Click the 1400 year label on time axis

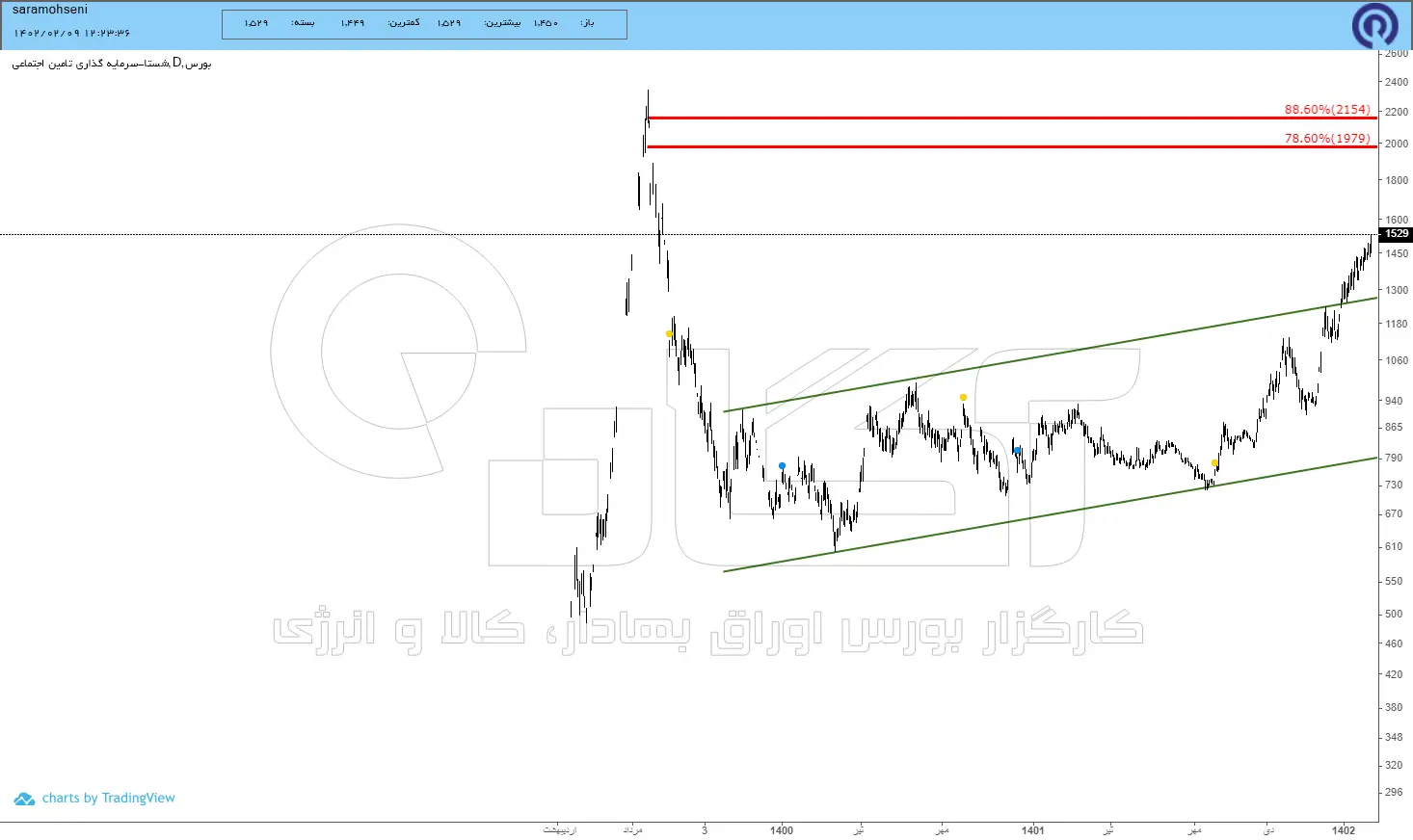pyautogui.click(x=782, y=830)
